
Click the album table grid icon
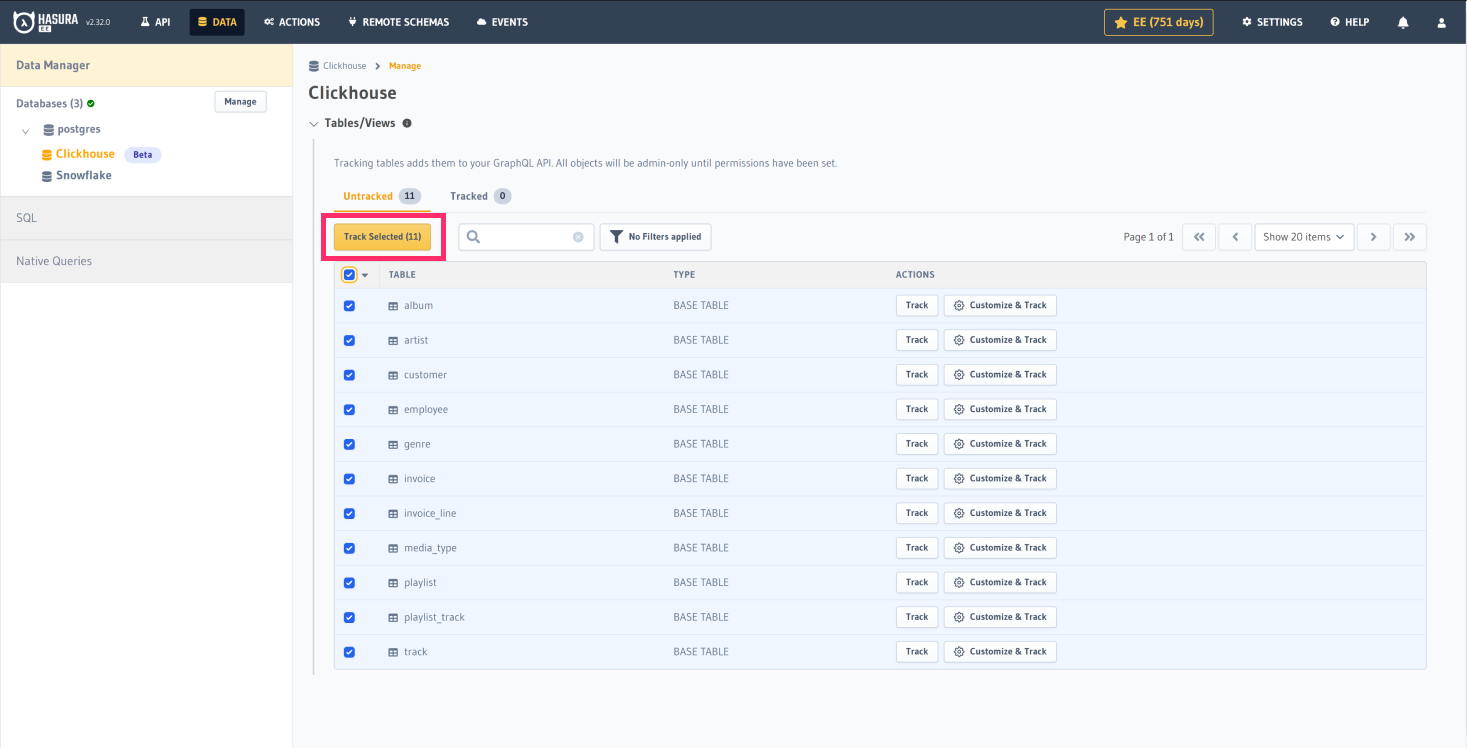click(x=393, y=306)
